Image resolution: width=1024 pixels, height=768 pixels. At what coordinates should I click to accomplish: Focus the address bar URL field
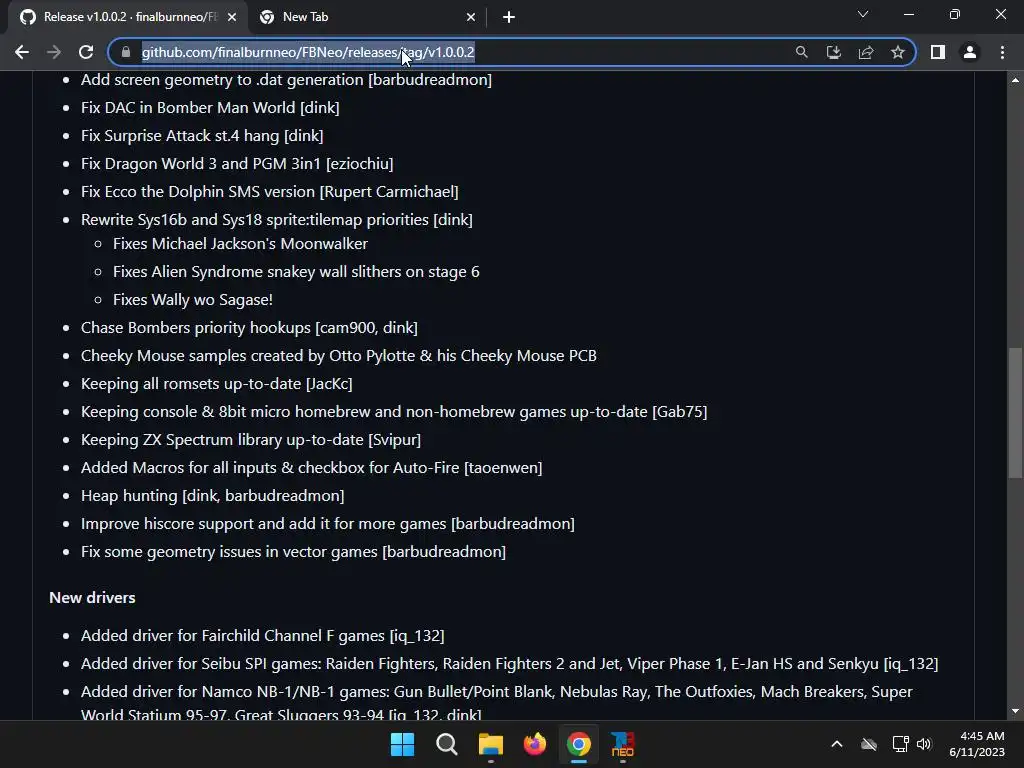(457, 52)
